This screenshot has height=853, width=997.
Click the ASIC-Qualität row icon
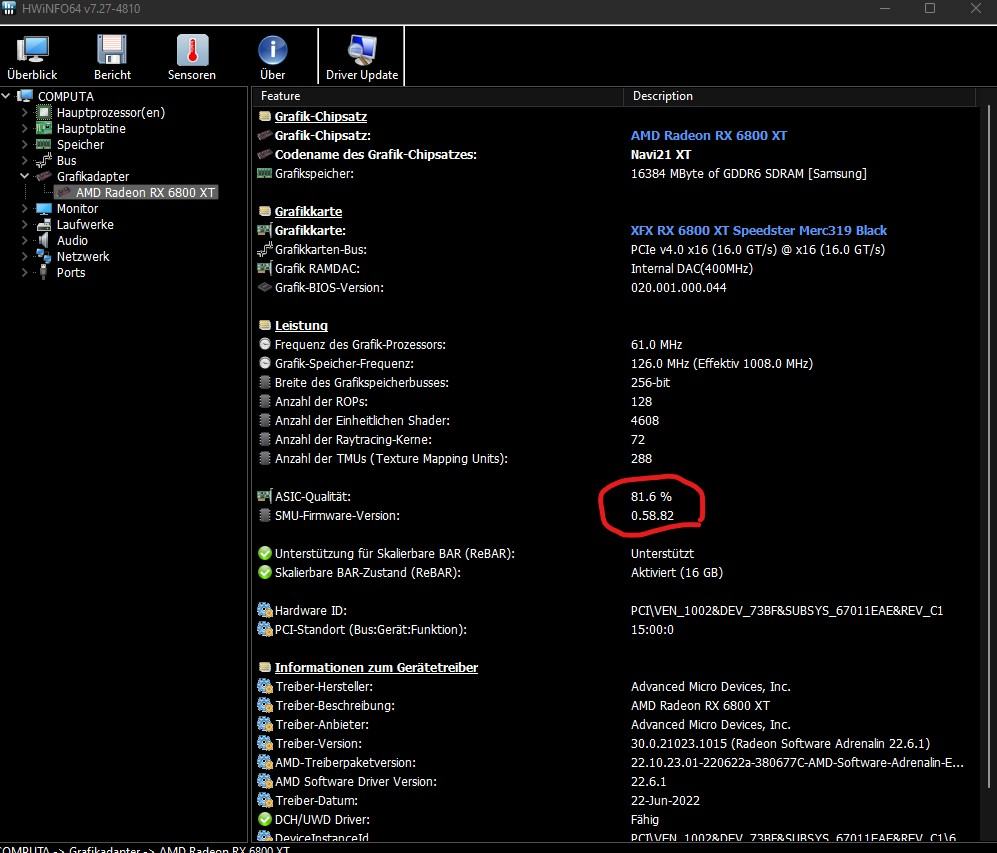pyautogui.click(x=265, y=496)
